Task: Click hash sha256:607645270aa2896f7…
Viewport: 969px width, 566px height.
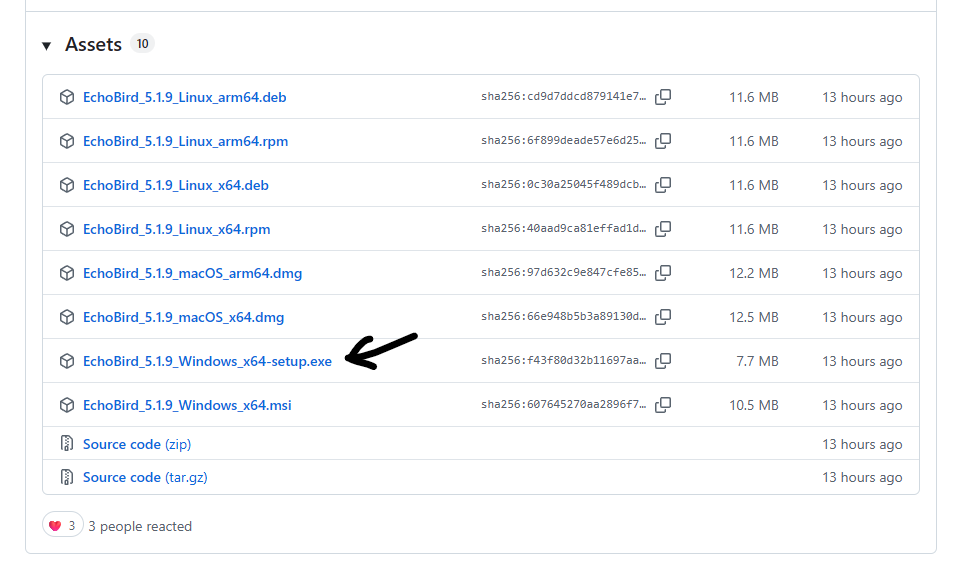Action: [564, 404]
